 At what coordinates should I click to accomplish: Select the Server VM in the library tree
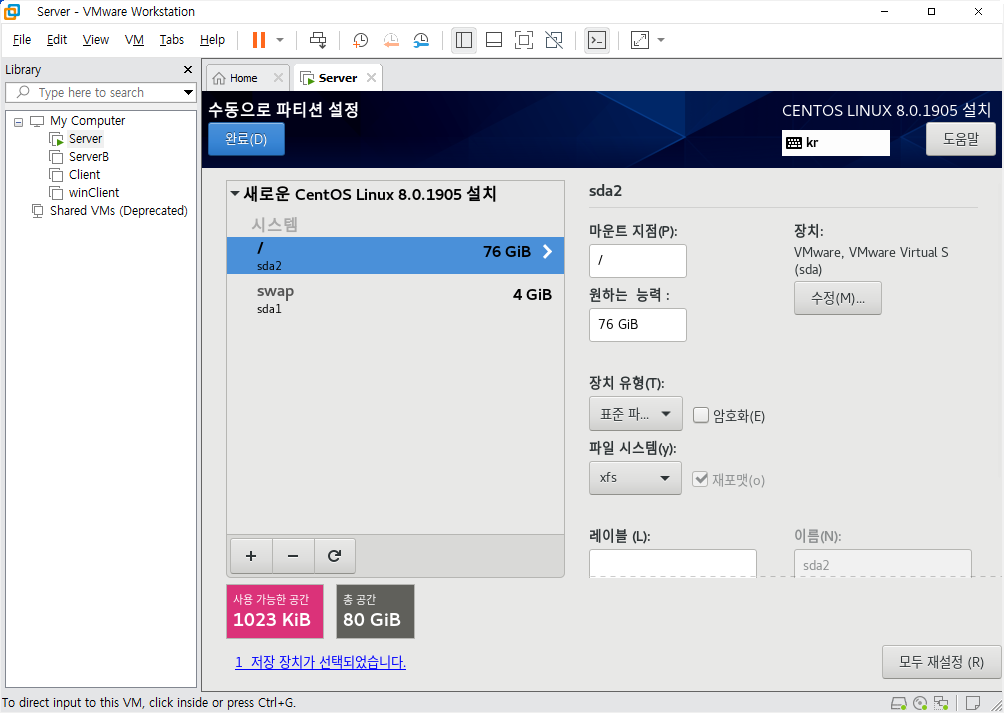point(85,139)
